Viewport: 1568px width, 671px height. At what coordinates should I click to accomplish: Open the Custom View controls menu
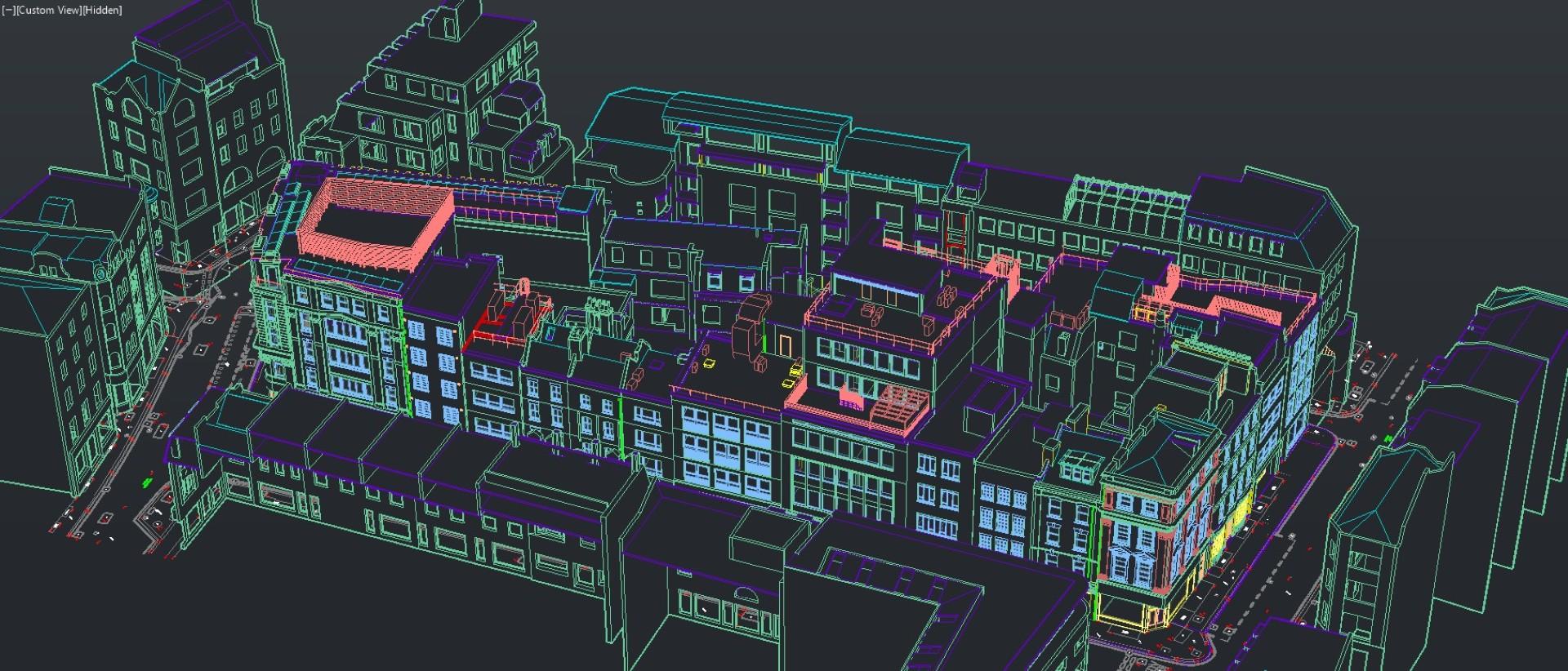[x=47, y=10]
